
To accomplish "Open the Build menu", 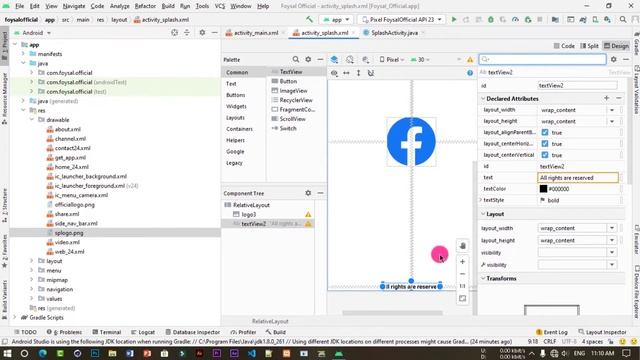I will tap(168, 6).
